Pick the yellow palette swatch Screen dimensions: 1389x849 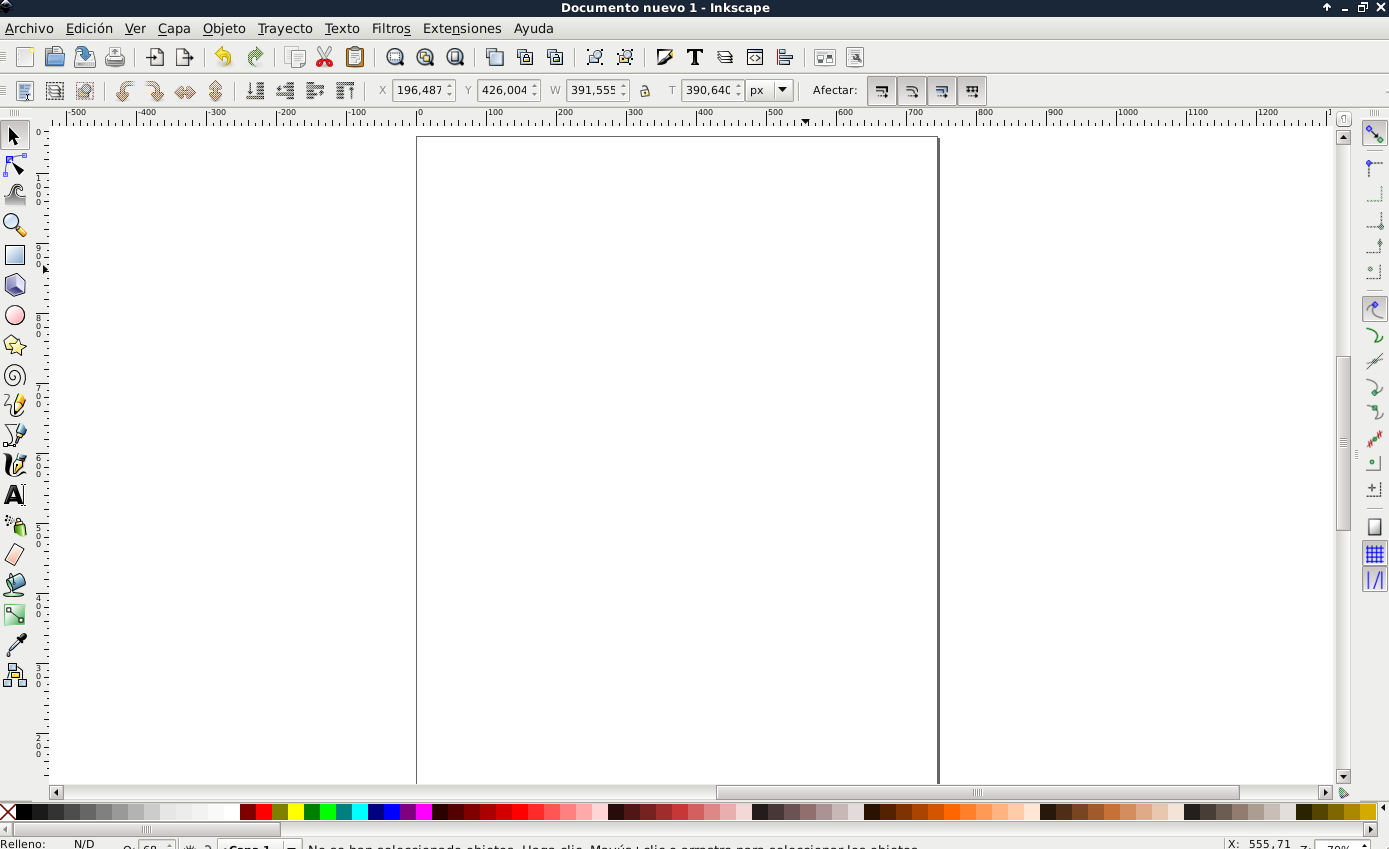click(x=296, y=812)
